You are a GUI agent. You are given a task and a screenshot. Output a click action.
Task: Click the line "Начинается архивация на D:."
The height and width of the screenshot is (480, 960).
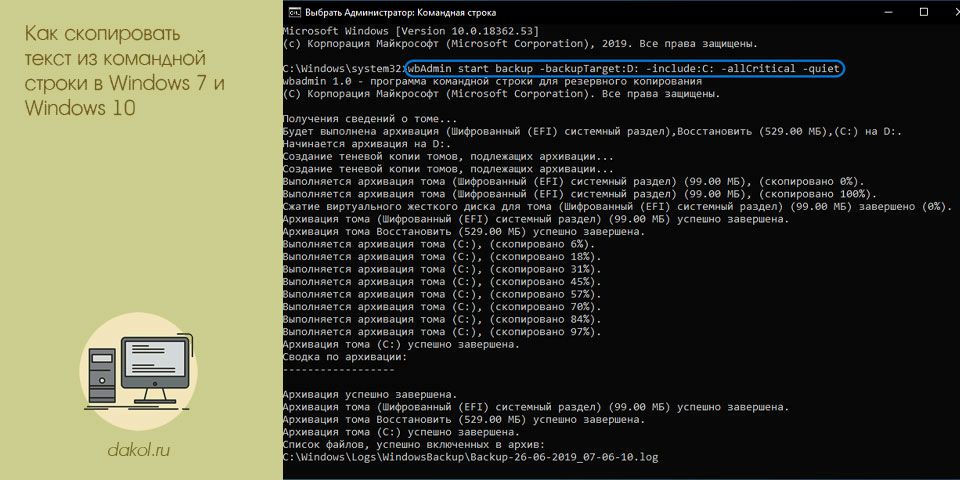point(367,144)
